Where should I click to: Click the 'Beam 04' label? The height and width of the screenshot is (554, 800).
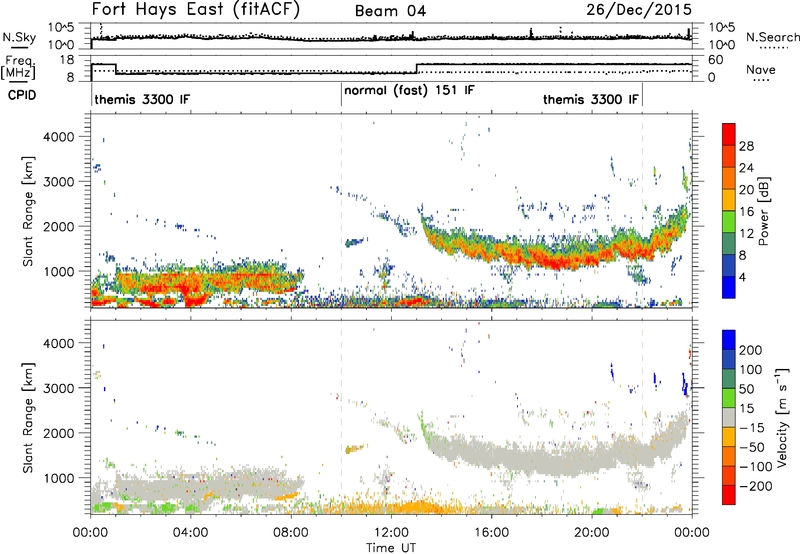pos(390,11)
